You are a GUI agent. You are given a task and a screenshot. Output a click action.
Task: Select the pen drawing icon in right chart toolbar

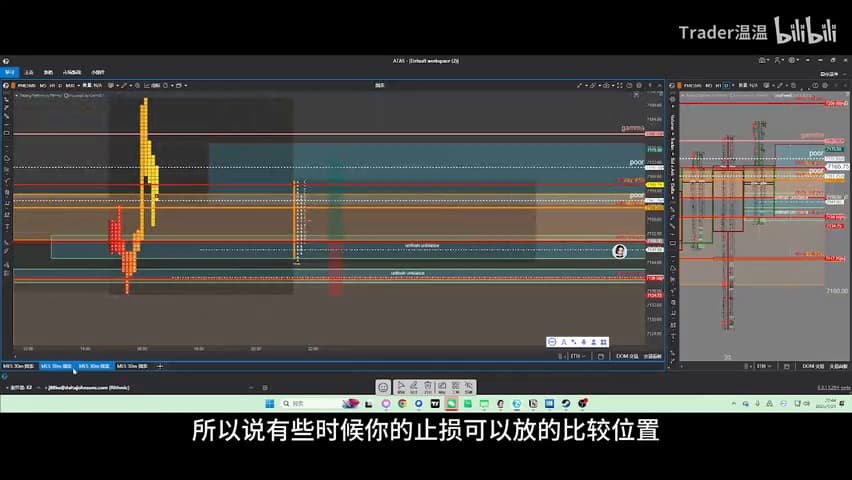[x=779, y=85]
